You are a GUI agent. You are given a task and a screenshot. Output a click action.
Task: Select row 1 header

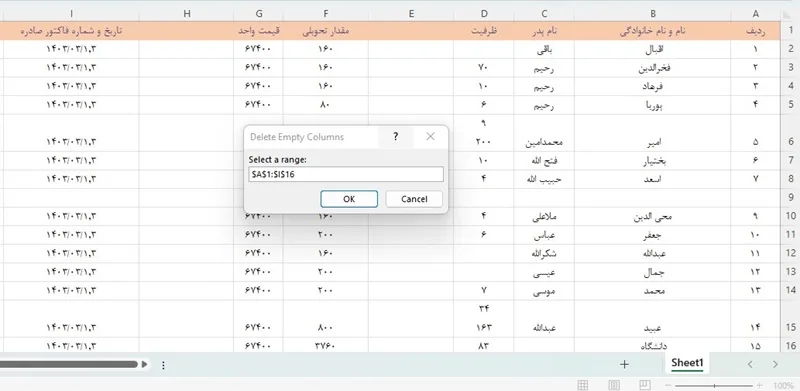[790, 31]
